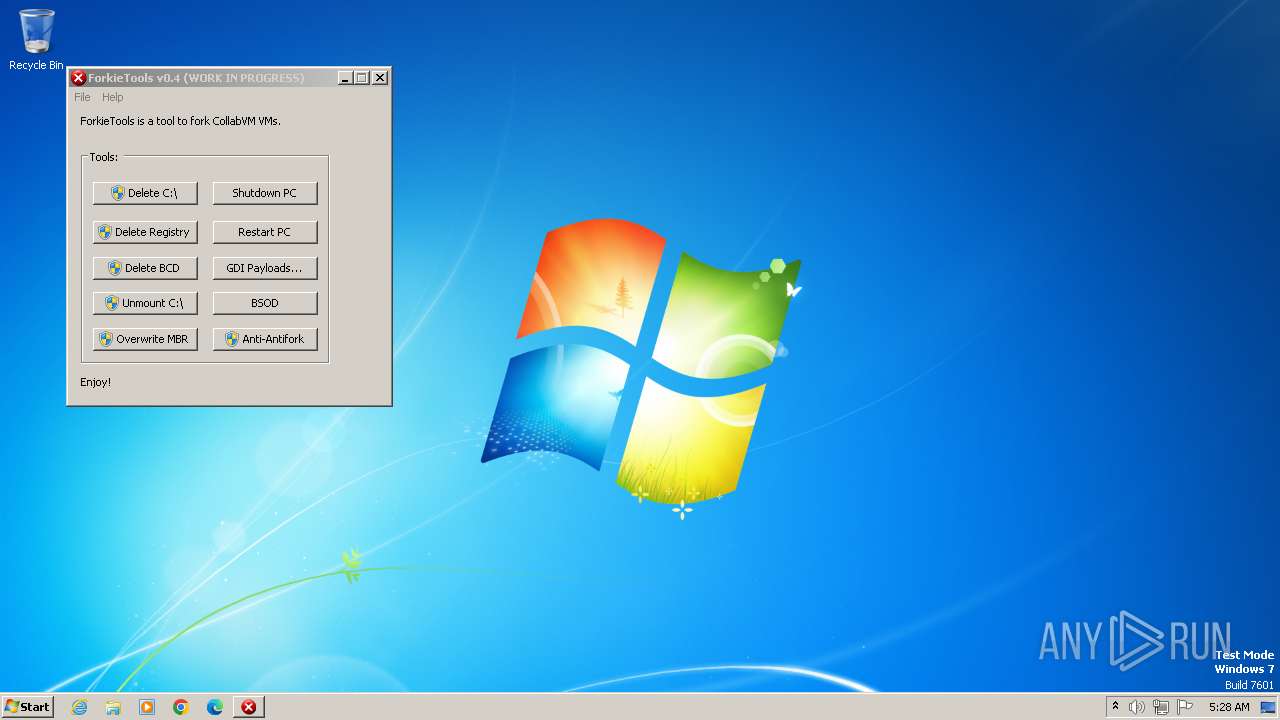Viewport: 1280px width, 720px height.
Task: Select the ForkieTools taskbar button
Action: click(x=249, y=707)
